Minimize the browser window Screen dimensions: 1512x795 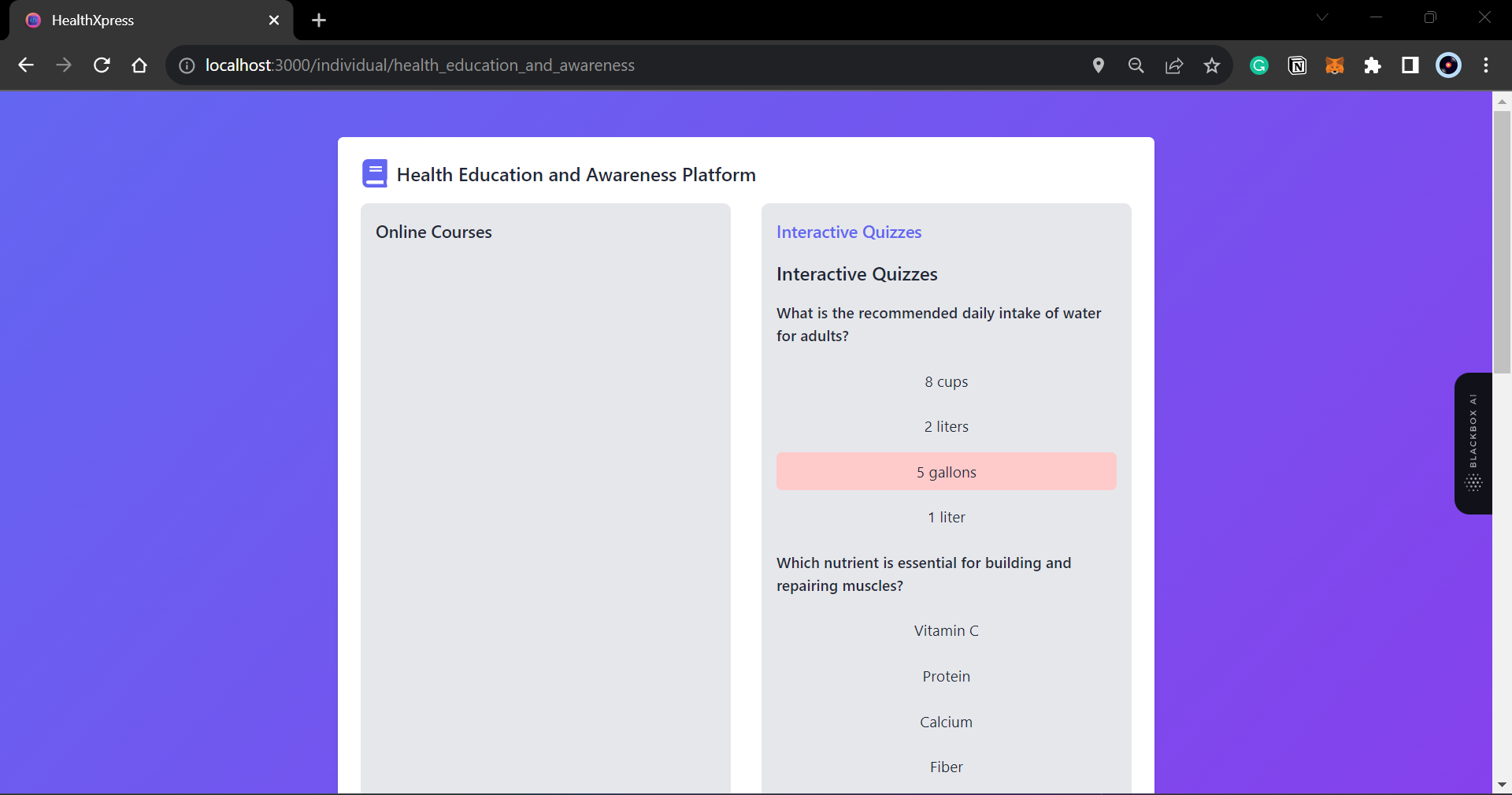(x=1376, y=17)
